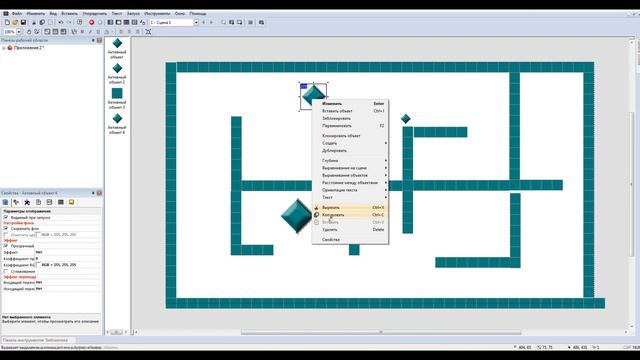Toggle 'Сглаживание' checkbox
The image size is (640, 360).
tap(6, 271)
